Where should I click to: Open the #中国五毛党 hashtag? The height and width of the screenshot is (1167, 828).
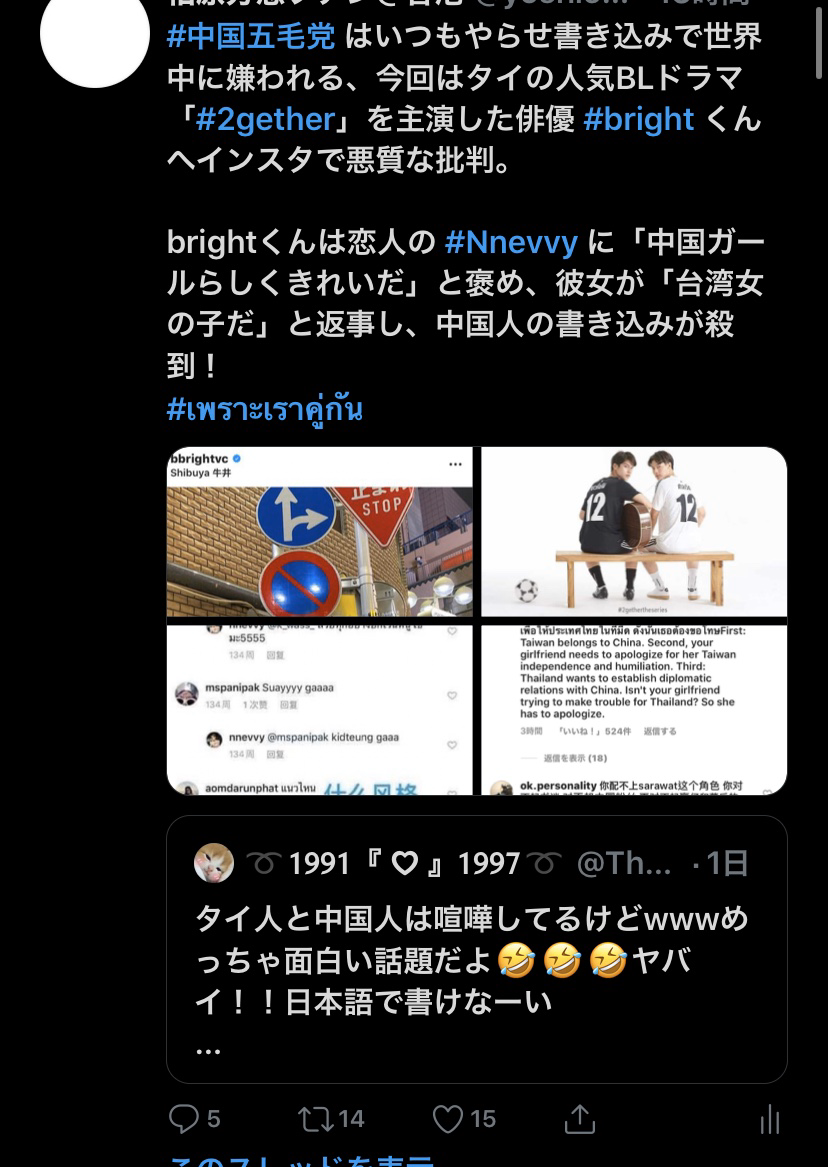coord(251,36)
